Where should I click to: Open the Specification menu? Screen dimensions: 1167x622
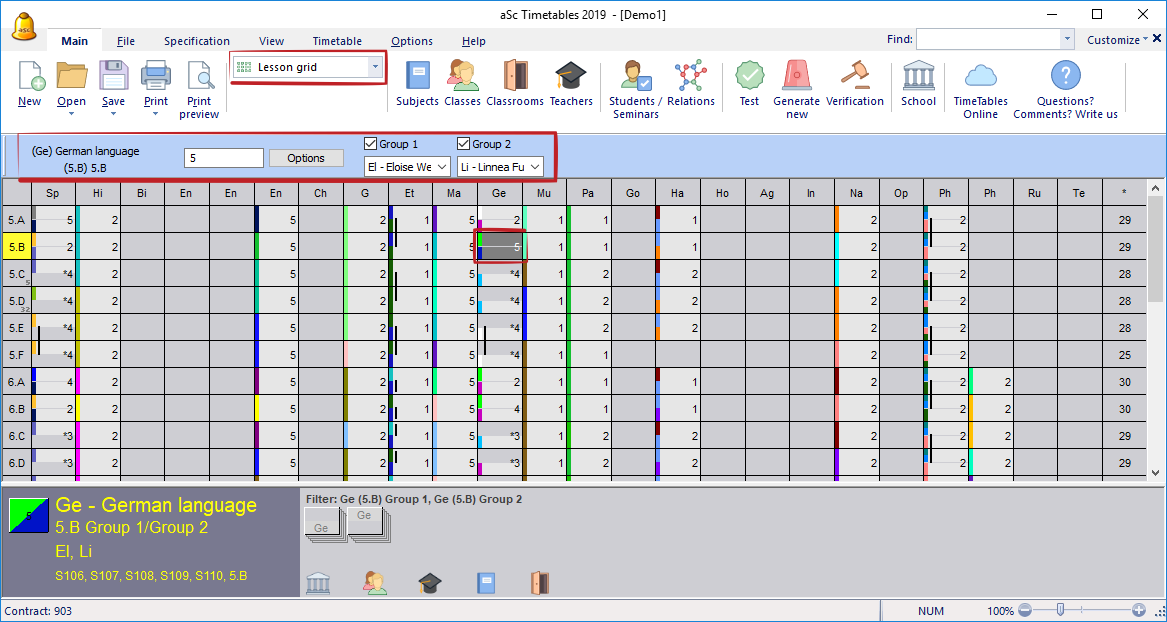[197, 41]
